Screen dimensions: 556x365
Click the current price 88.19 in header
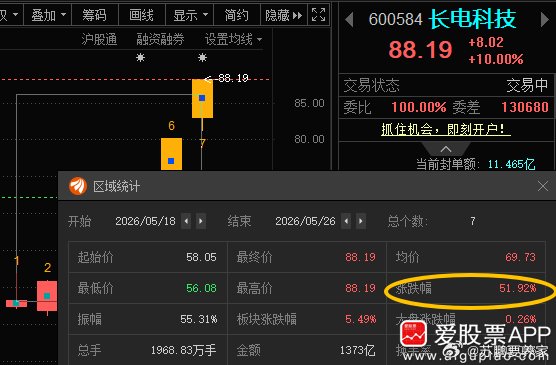[421, 49]
